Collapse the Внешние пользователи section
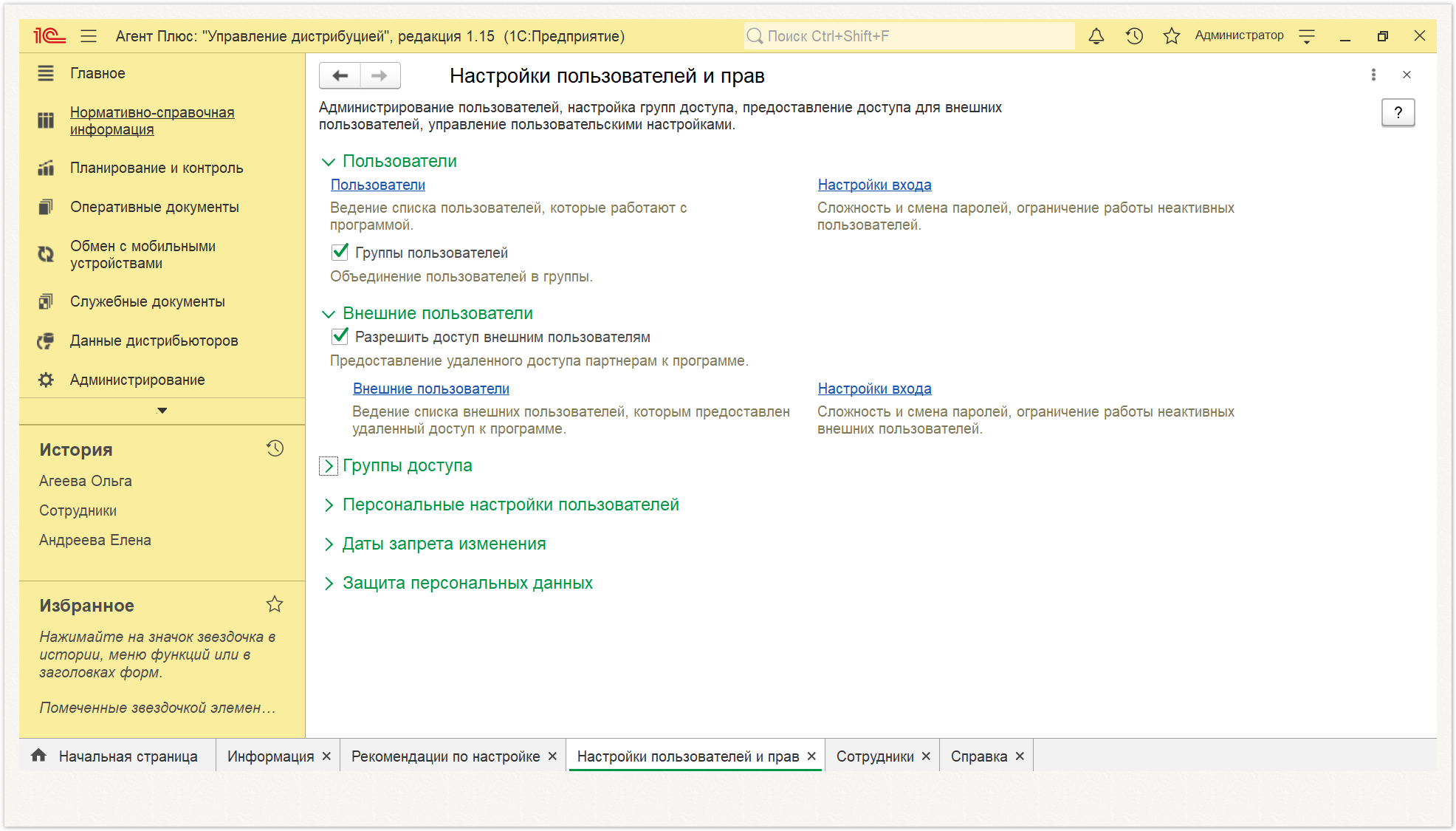The width and height of the screenshot is (1456, 831). pos(329,314)
